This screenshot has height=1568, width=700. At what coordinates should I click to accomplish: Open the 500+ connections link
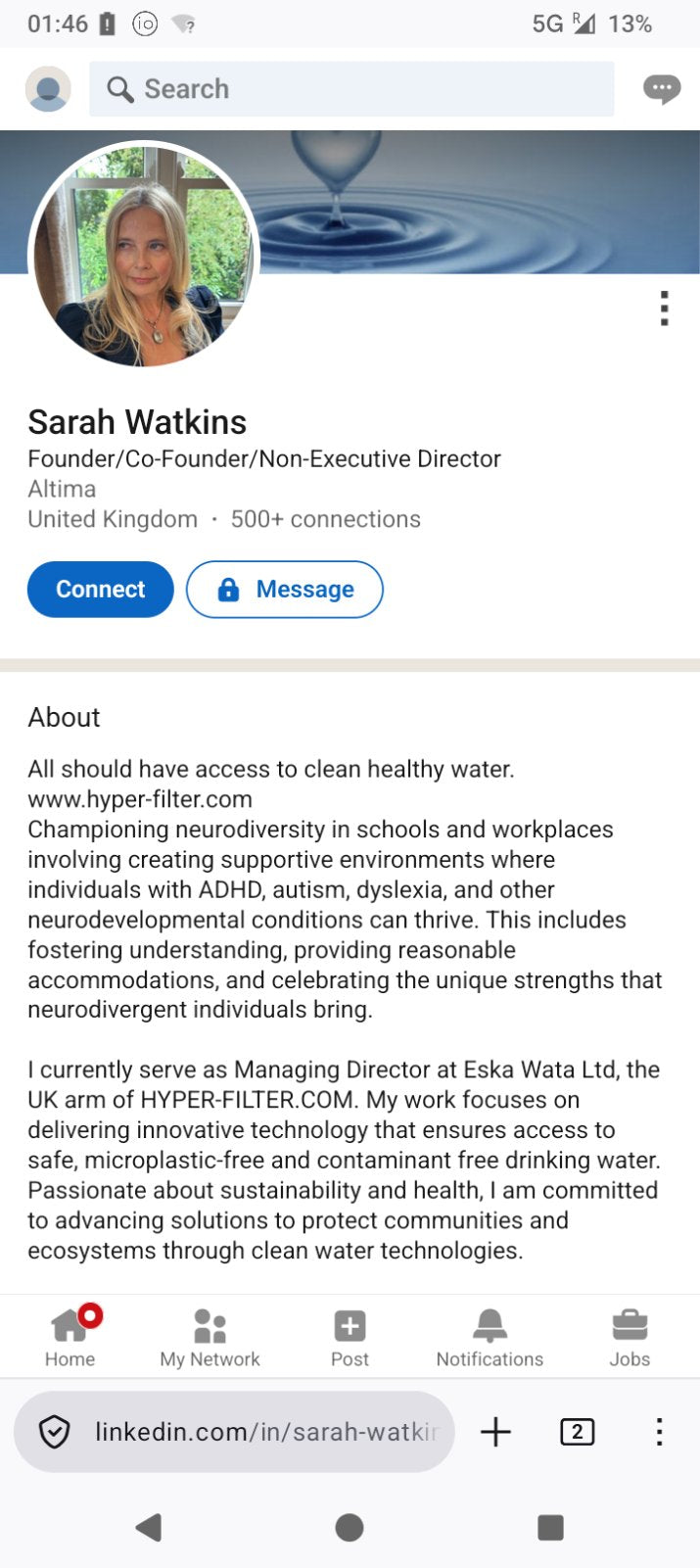point(325,519)
